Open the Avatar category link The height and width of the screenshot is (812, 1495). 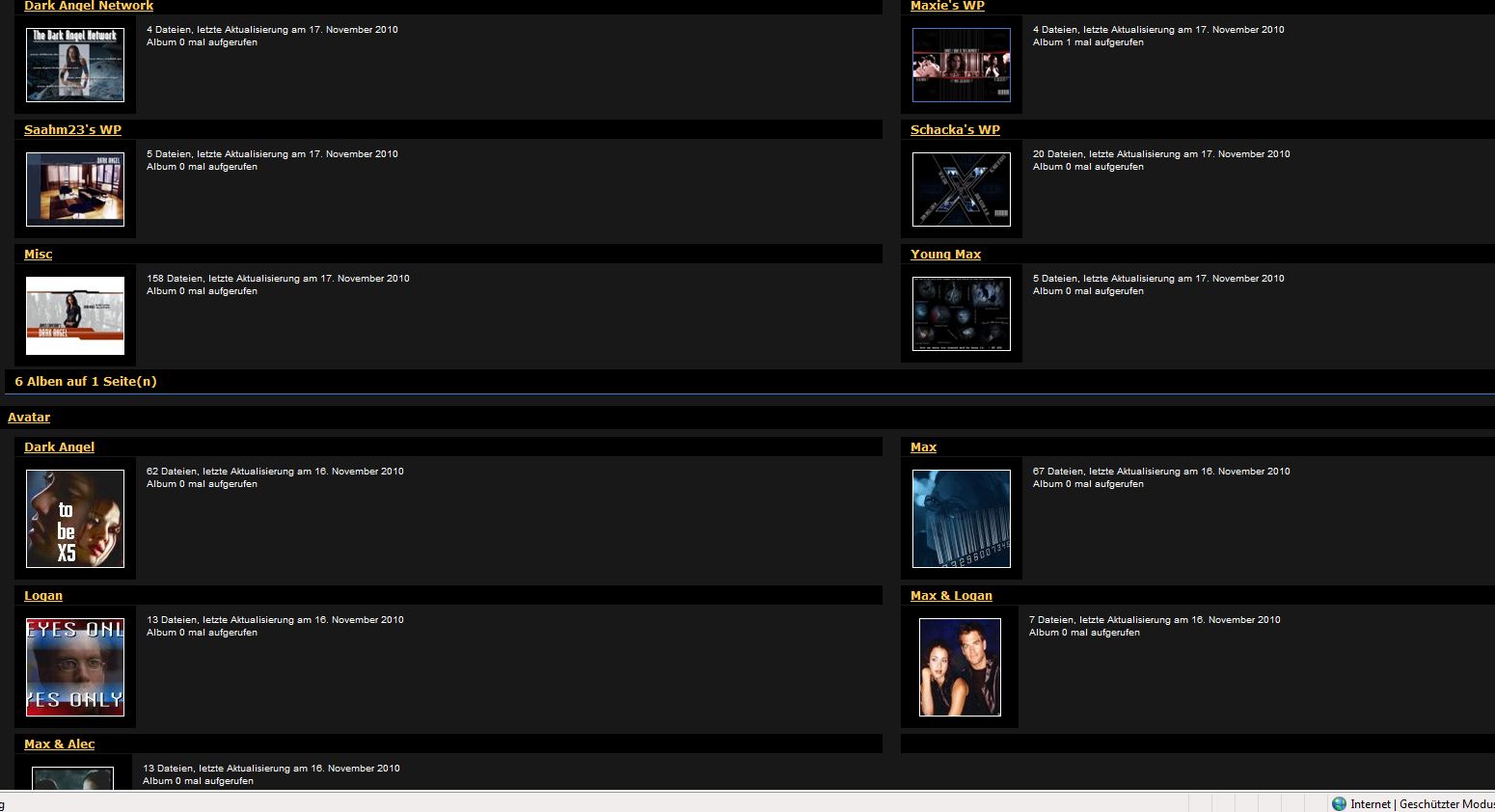coord(29,418)
